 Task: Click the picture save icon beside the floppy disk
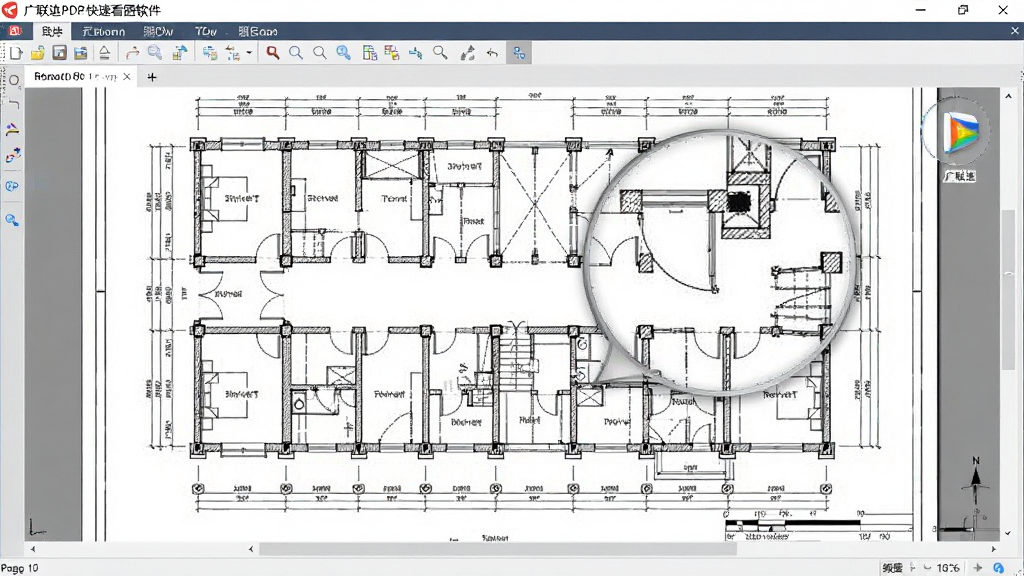pos(80,53)
